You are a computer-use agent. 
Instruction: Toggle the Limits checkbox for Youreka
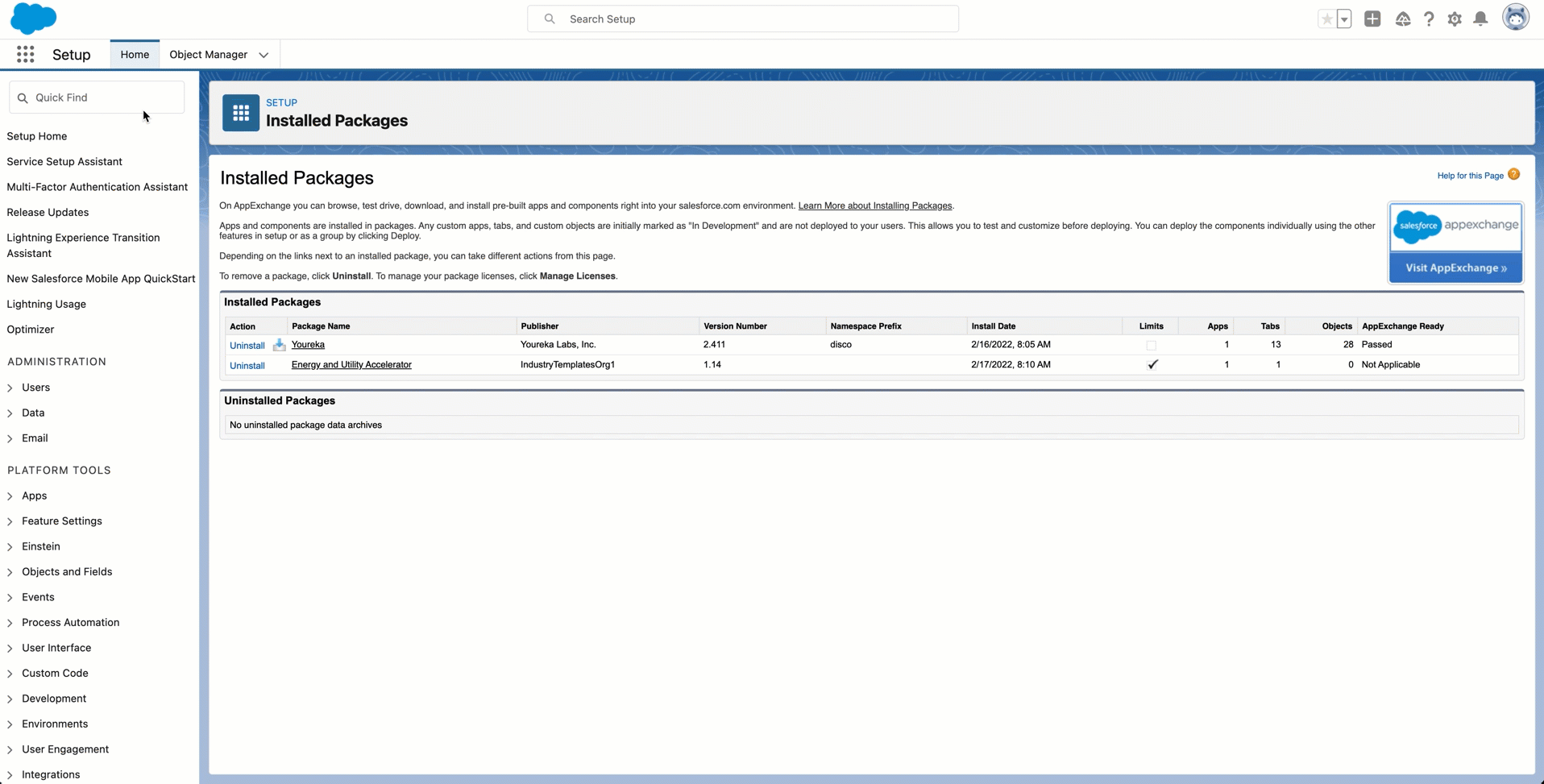click(x=1151, y=345)
